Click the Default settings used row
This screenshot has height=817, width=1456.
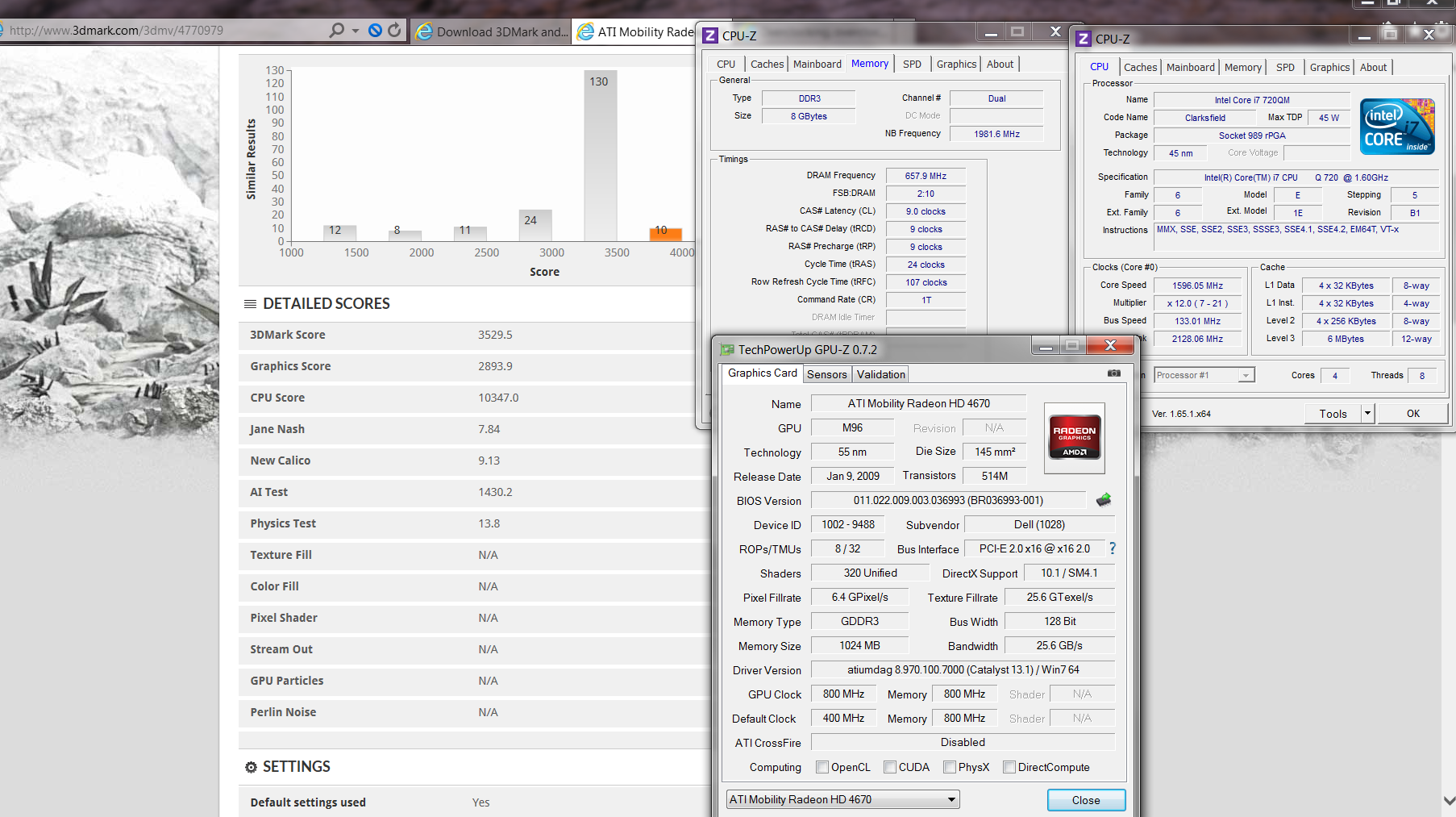[x=474, y=802]
